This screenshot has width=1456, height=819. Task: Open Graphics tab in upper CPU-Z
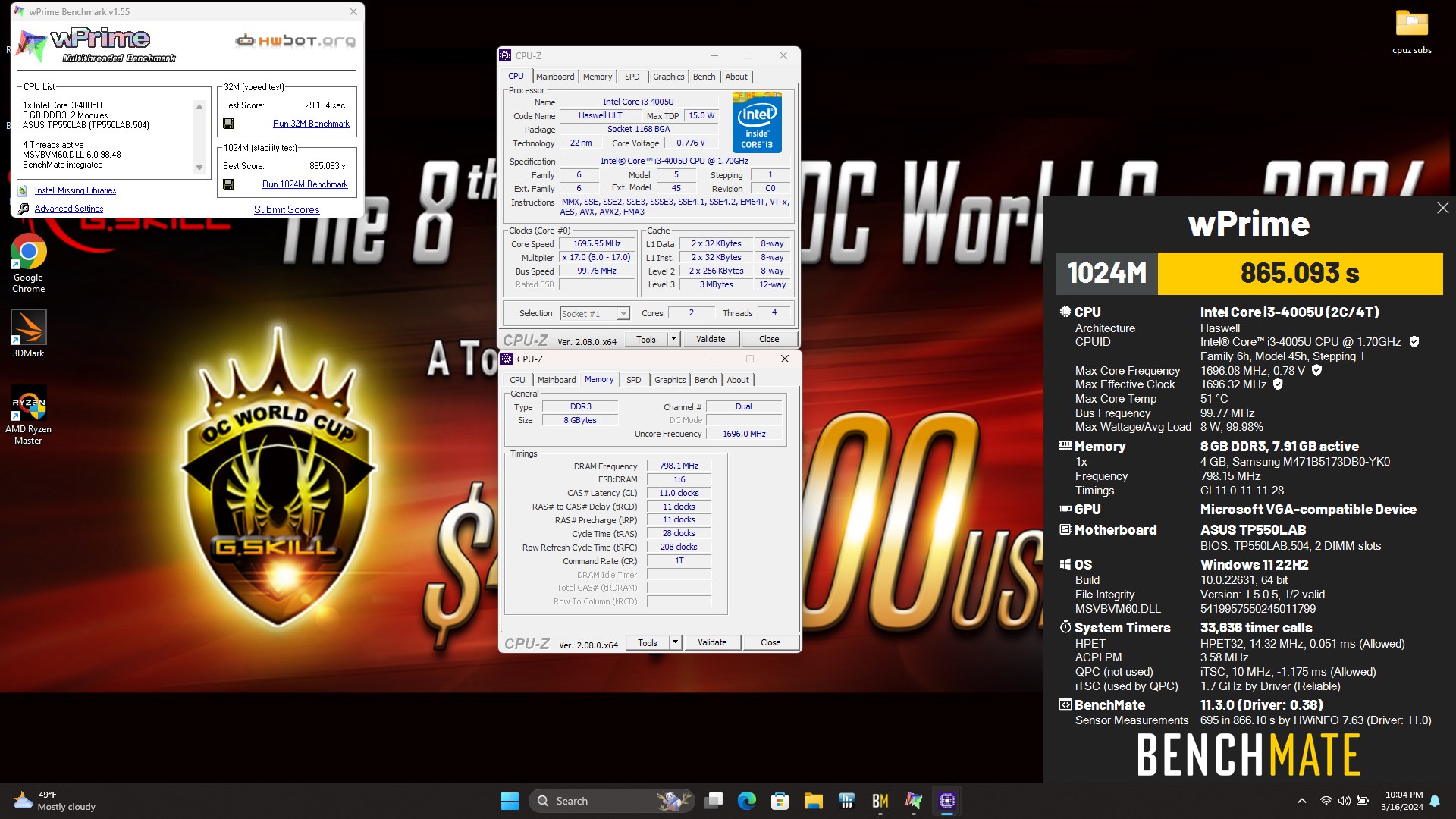(x=668, y=77)
